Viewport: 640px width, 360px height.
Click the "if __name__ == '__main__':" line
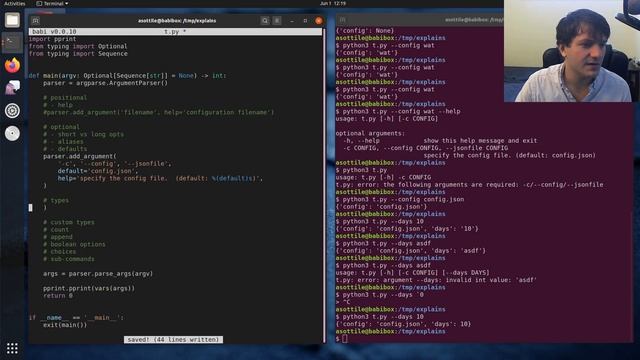[76, 318]
